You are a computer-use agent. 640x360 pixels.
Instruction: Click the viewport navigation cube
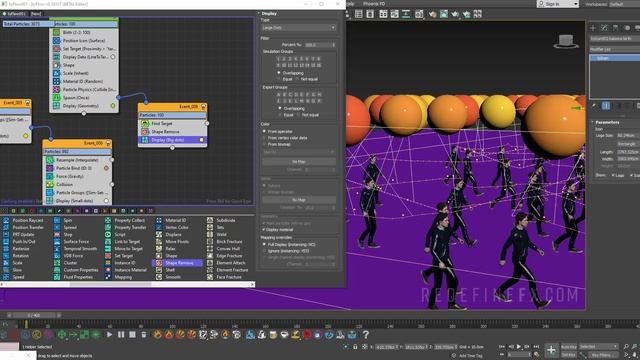click(x=566, y=41)
